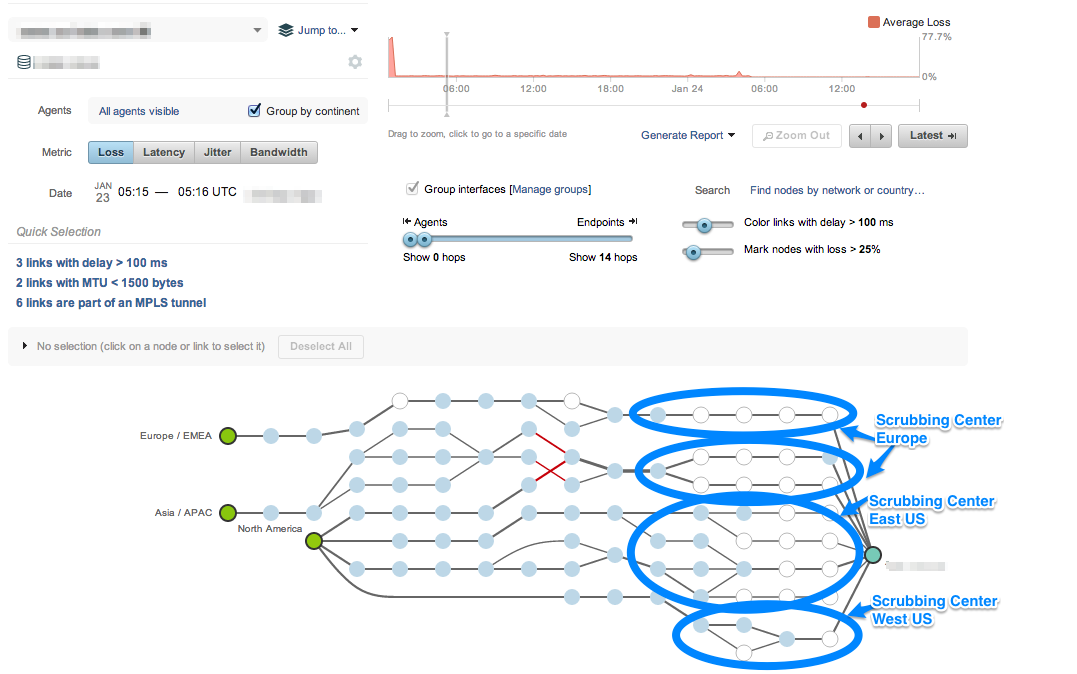
Task: Select the North America agent node
Action: click(x=314, y=541)
